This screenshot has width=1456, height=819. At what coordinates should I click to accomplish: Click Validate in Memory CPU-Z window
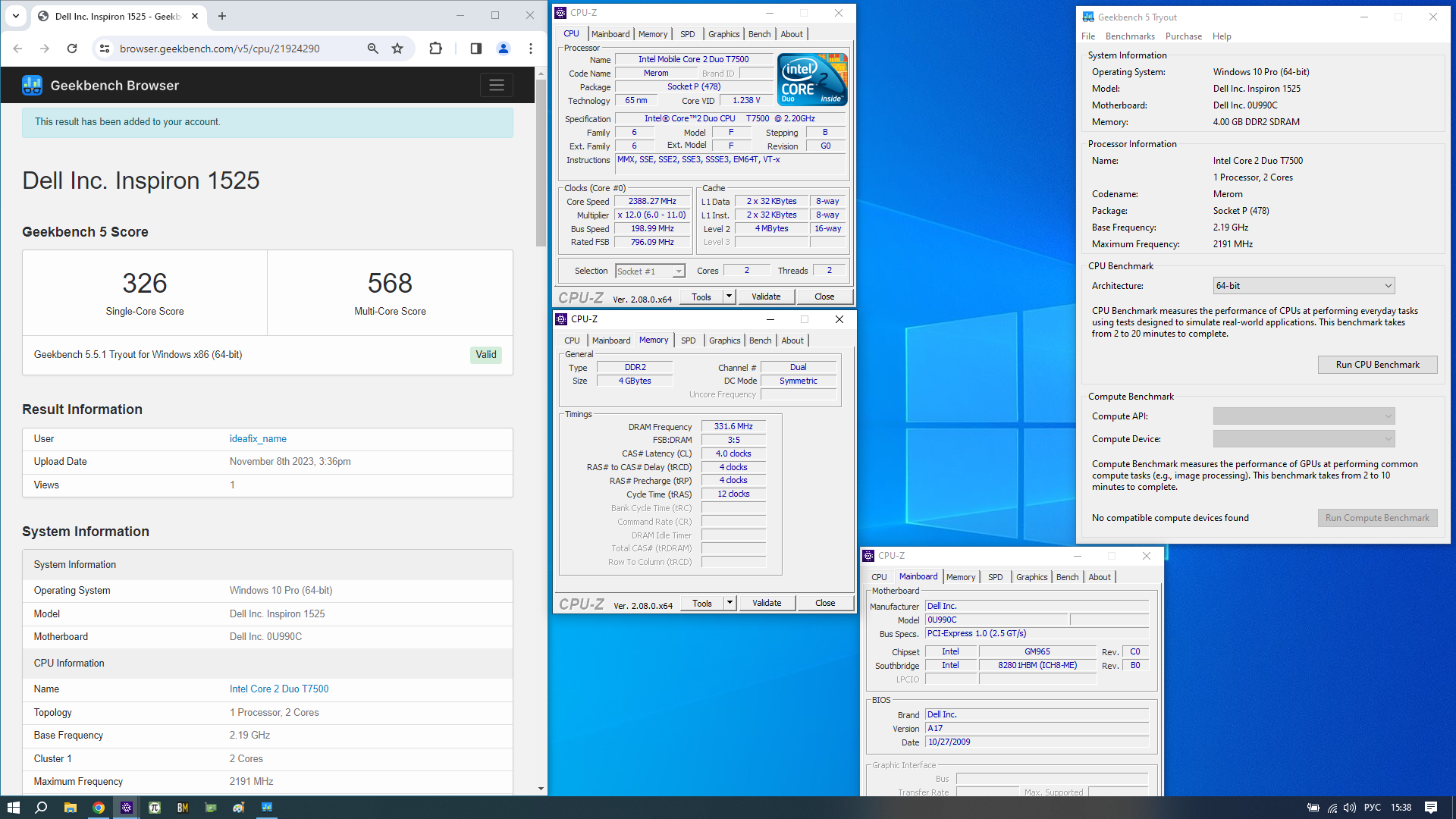[767, 603]
